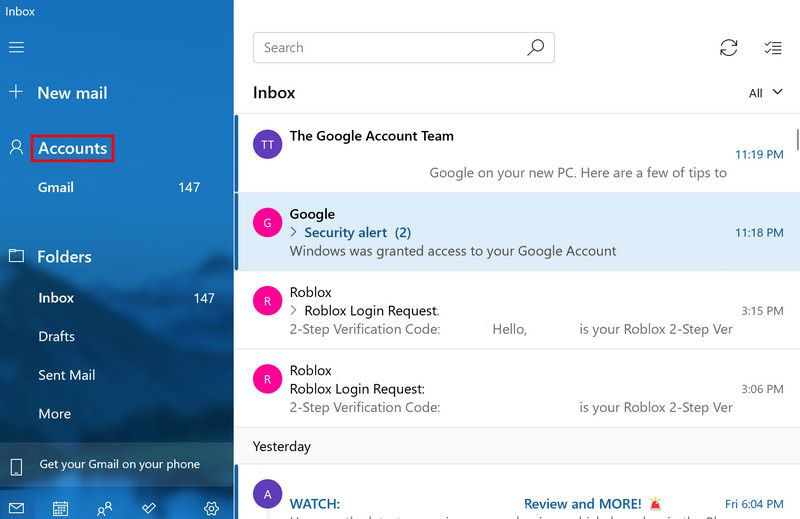This screenshot has width=800, height=519.
Task: Click the R avatar of 3:06 PM Roblox email
Action: tap(267, 379)
